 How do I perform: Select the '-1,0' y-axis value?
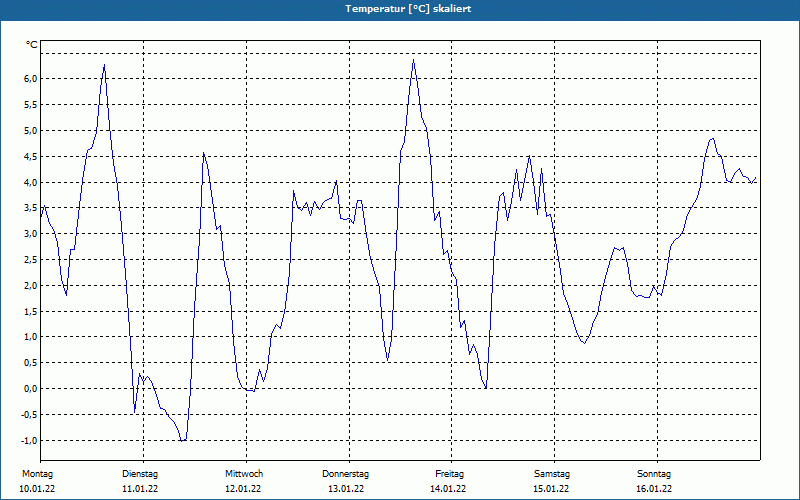click(x=30, y=441)
